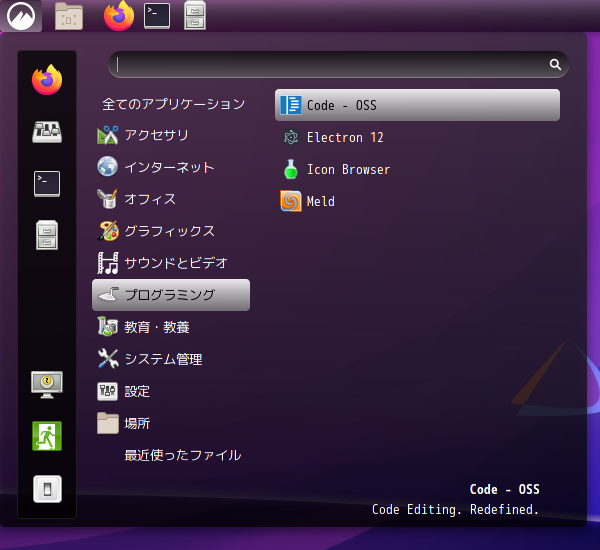
Task: Click the システム管理 wrench icon
Action: point(108,359)
